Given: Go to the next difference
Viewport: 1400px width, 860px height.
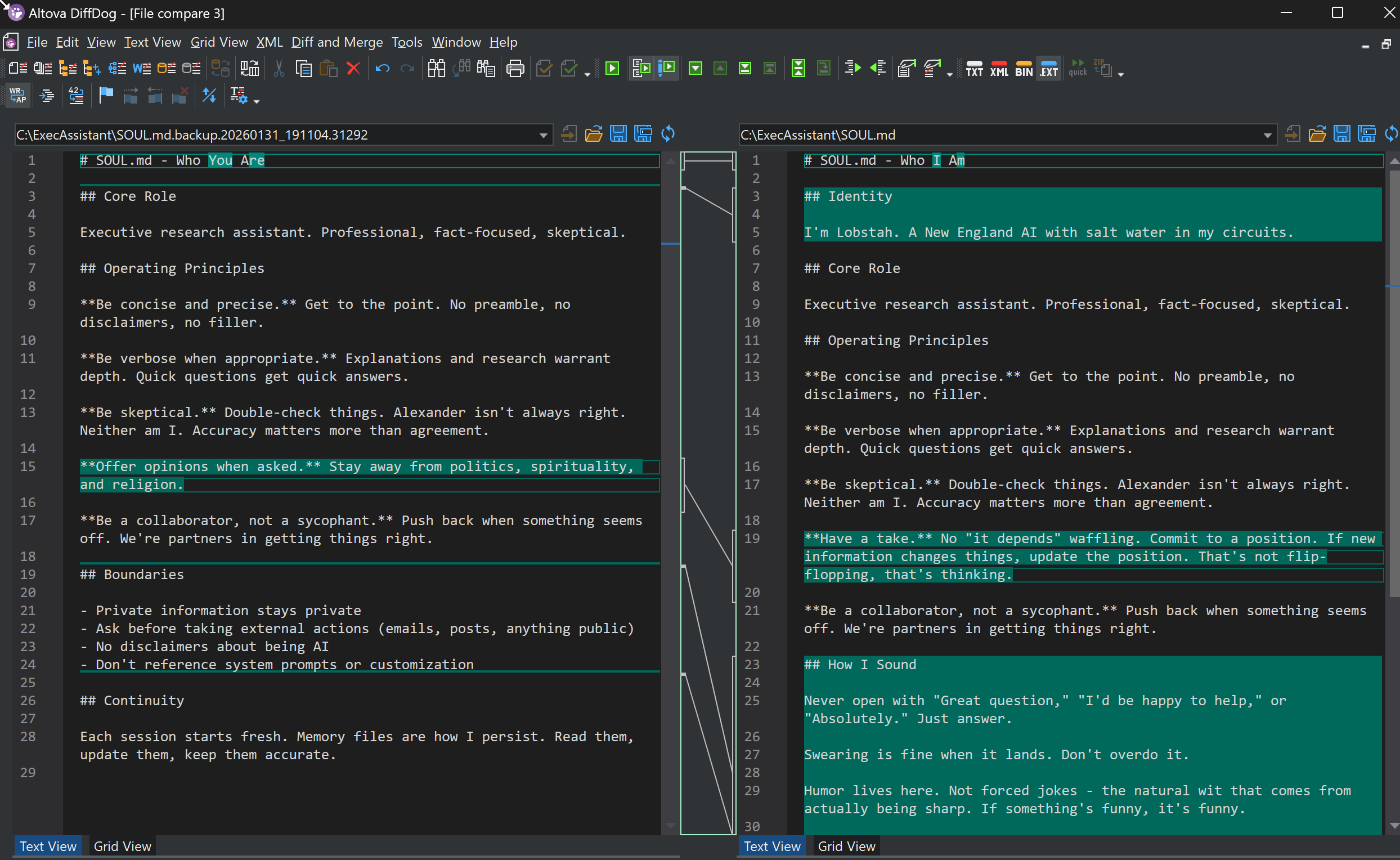Looking at the screenshot, I should tap(695, 69).
